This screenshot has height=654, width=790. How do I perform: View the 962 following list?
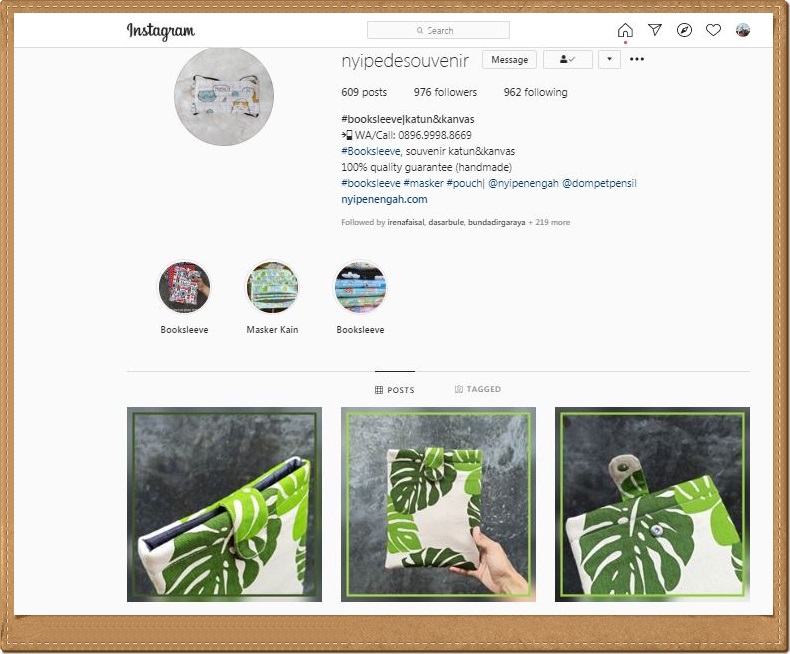click(x=535, y=92)
